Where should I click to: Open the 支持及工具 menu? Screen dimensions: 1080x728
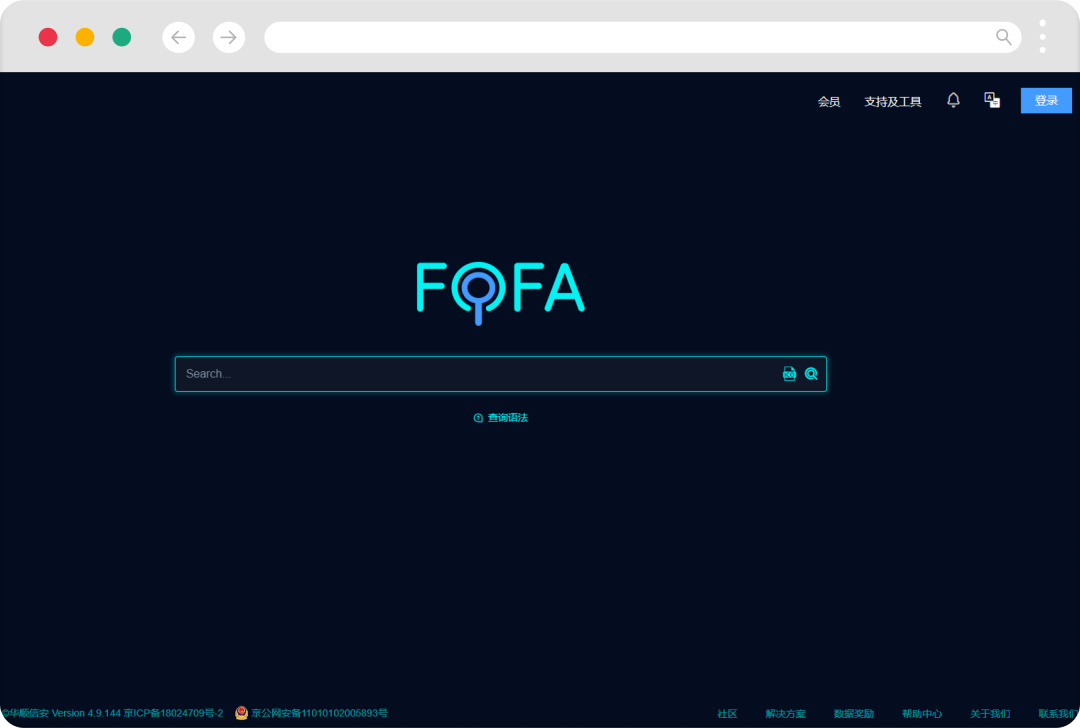pos(893,102)
